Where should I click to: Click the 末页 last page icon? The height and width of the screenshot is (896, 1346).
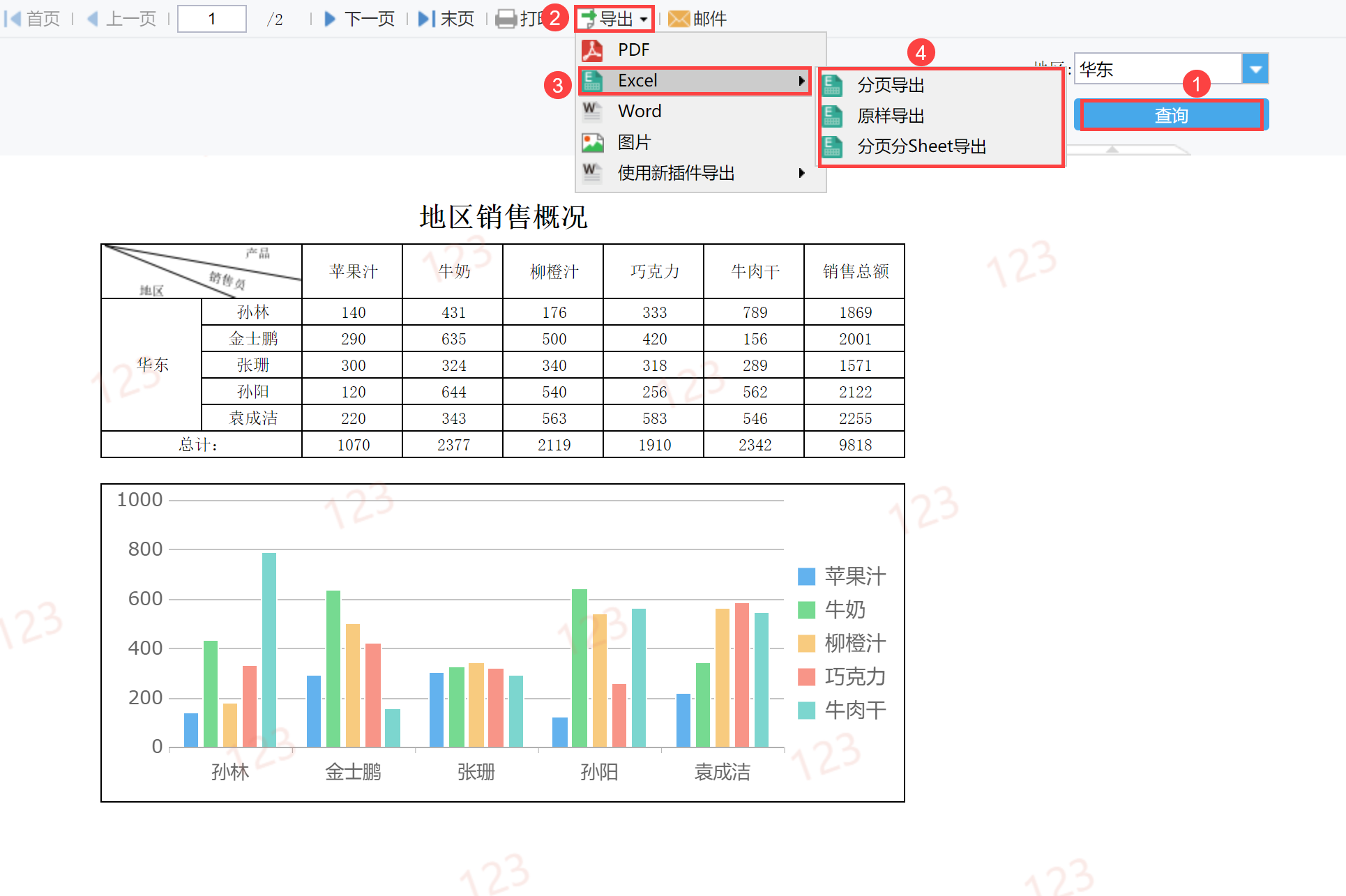click(426, 19)
